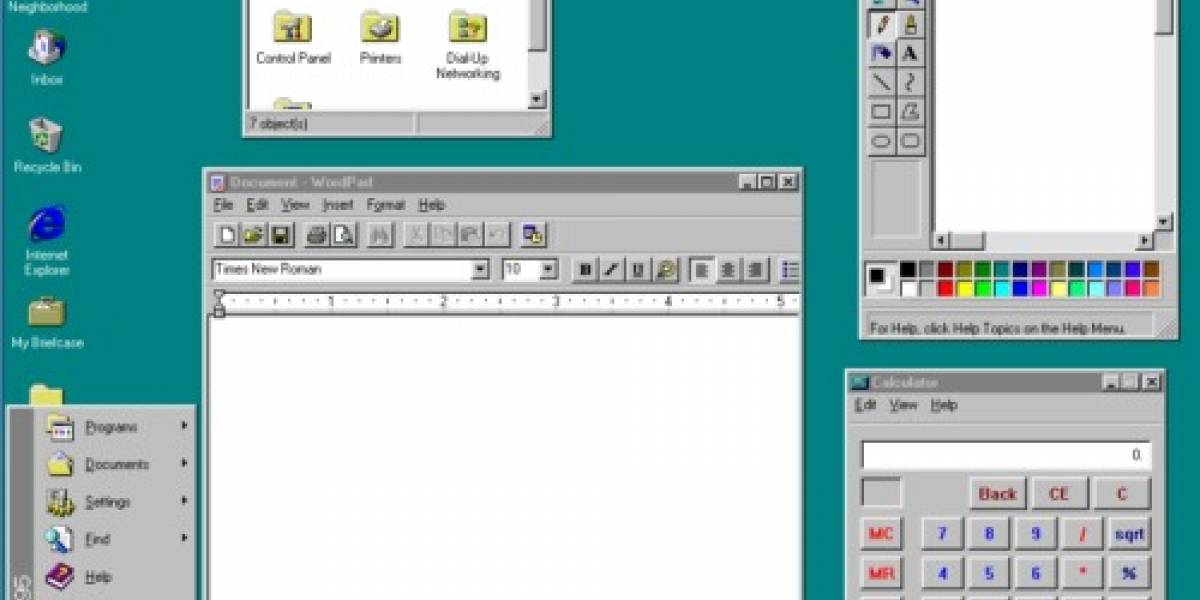Open the Insert menu in WordPad

coord(338,205)
